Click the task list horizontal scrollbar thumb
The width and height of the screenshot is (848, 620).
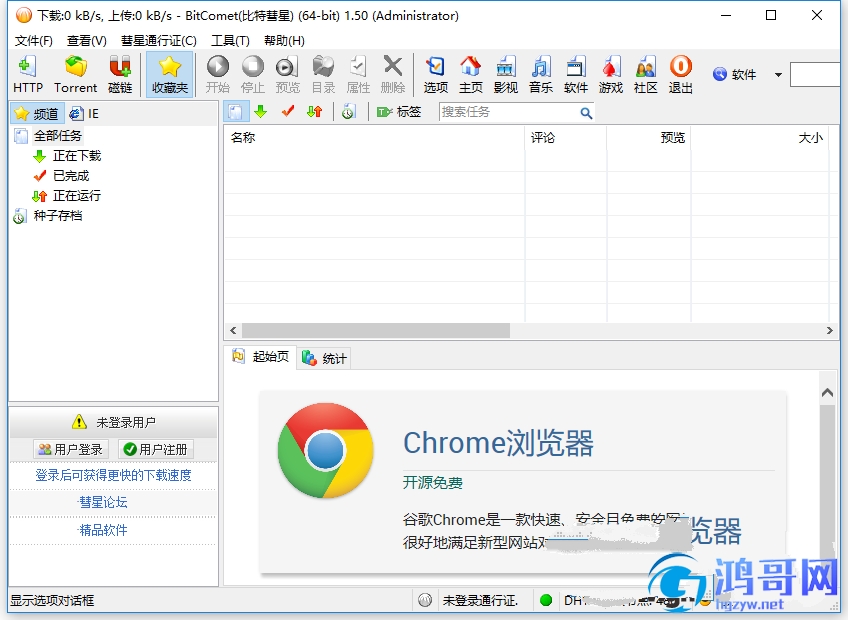pyautogui.click(x=376, y=331)
